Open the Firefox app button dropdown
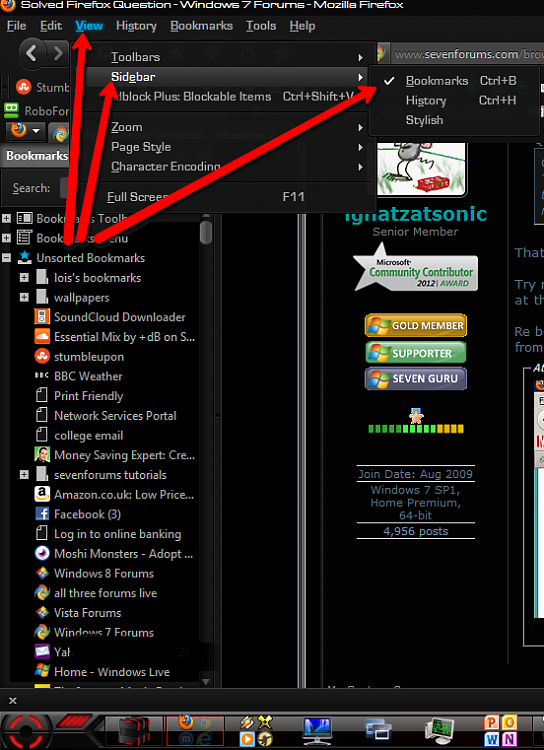 coord(25,131)
